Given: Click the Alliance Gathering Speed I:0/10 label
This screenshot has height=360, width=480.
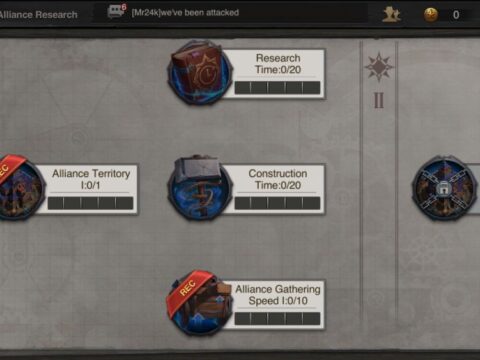Looking at the screenshot, I should coord(278,295).
